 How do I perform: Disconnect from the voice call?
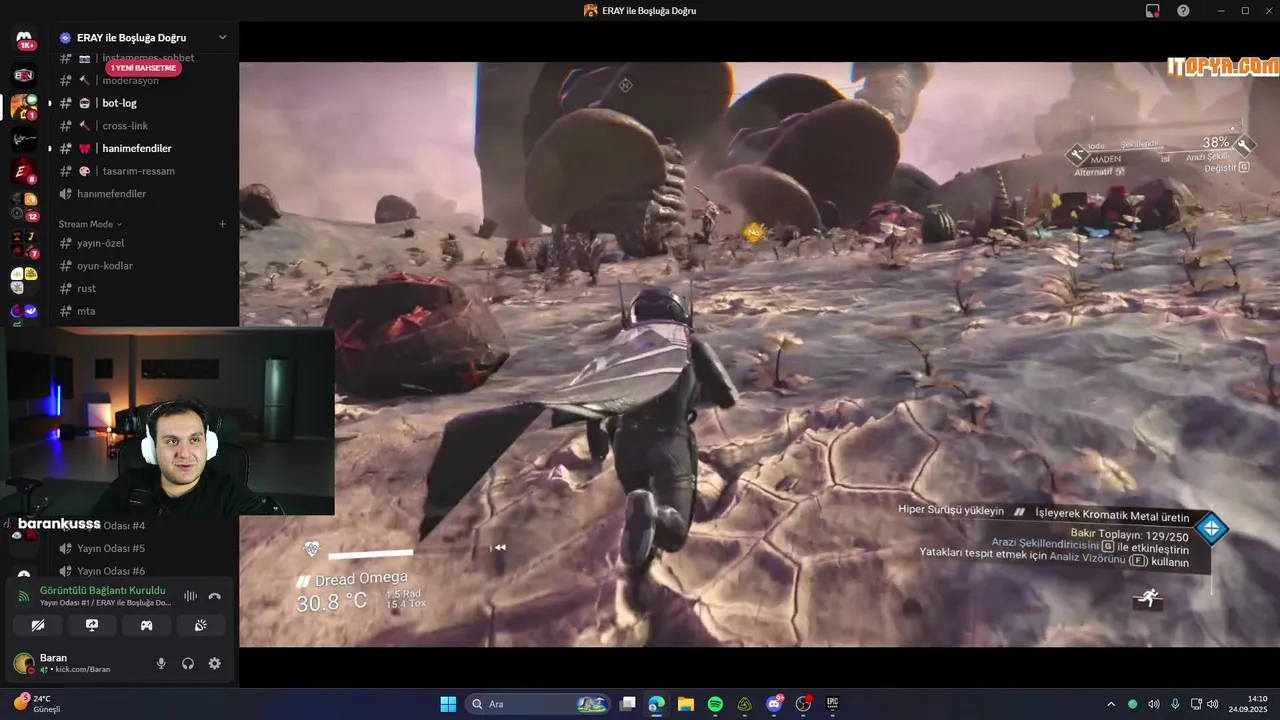[214, 596]
